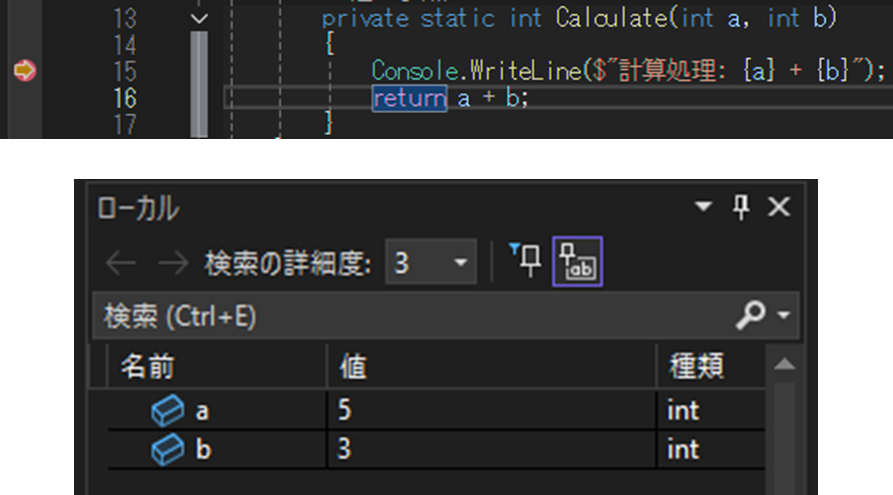Select the variable a cube icon
The image size is (893, 495).
click(x=167, y=410)
